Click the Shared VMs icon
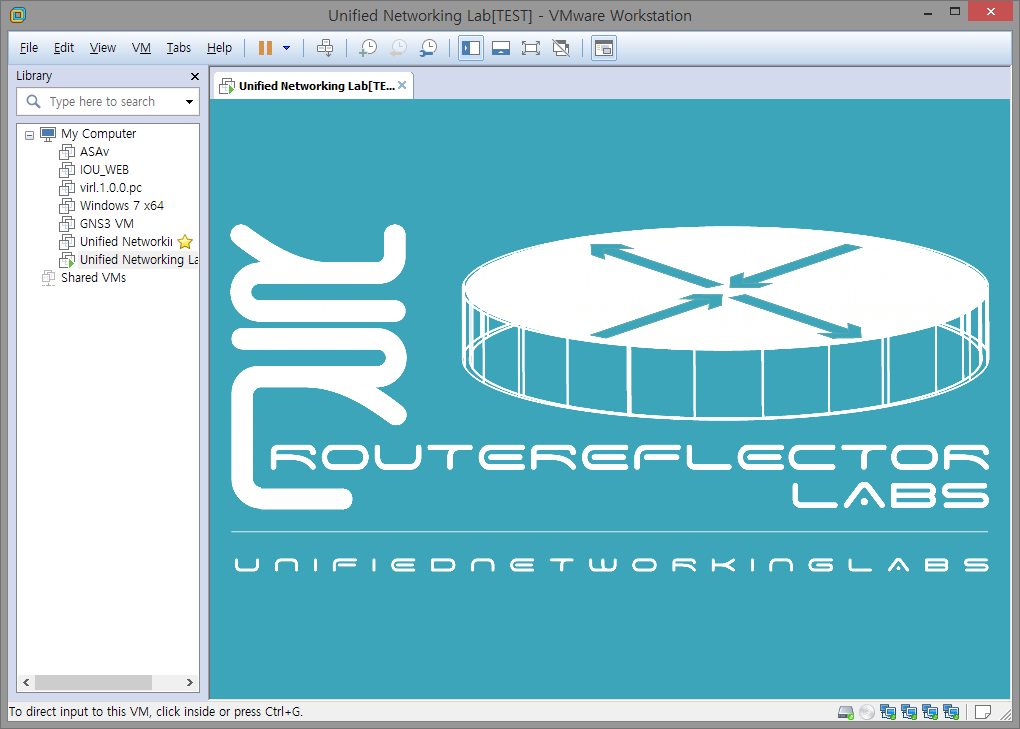1020x729 pixels. coord(48,278)
